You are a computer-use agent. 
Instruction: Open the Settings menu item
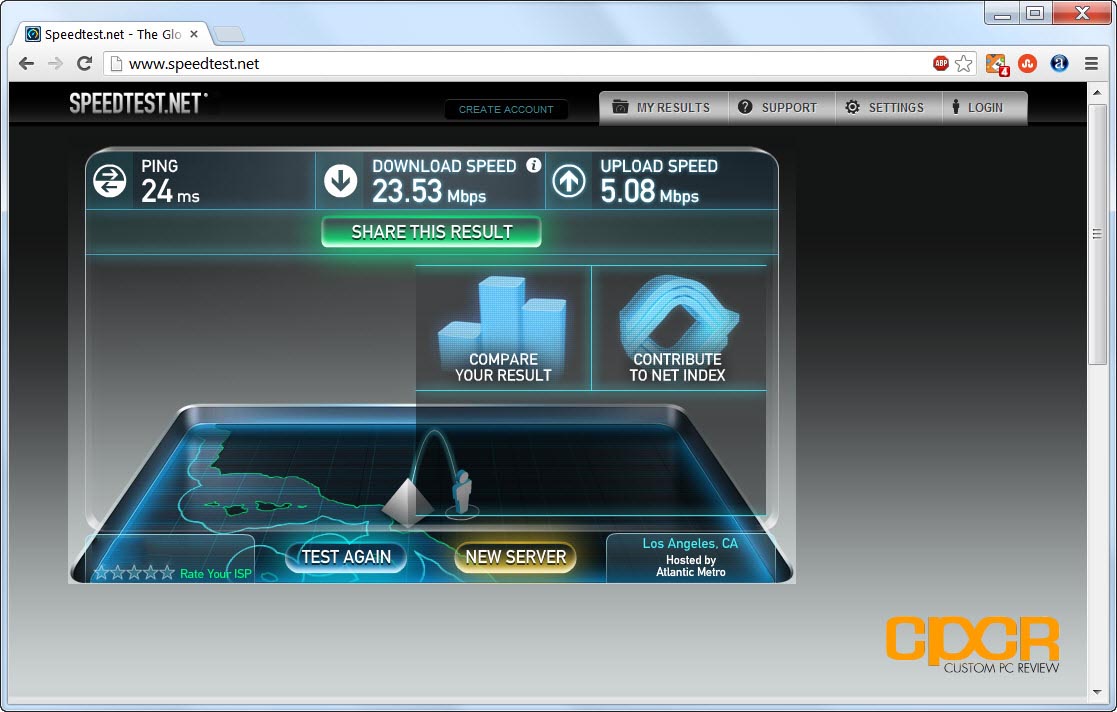(x=888, y=108)
